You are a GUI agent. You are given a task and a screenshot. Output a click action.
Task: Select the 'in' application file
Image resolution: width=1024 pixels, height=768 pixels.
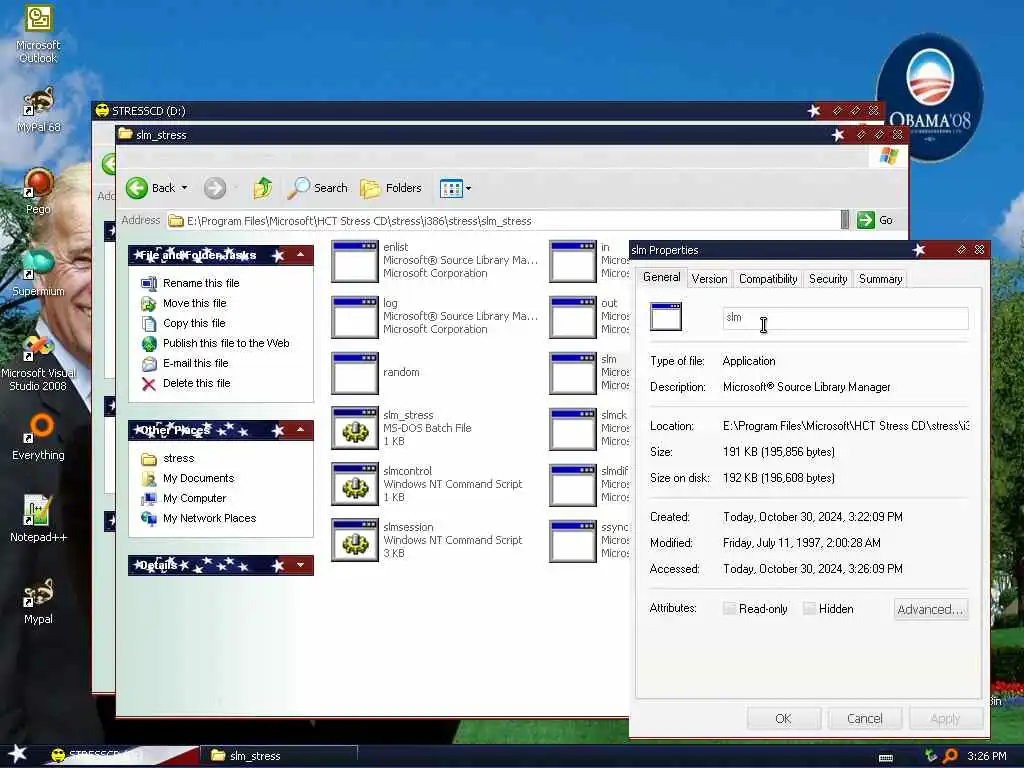coord(588,261)
